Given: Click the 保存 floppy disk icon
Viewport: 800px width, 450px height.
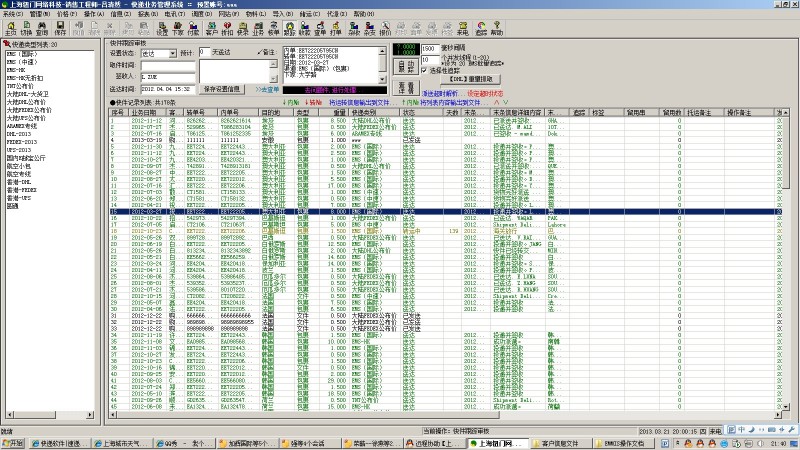Looking at the screenshot, I should coord(60,28).
